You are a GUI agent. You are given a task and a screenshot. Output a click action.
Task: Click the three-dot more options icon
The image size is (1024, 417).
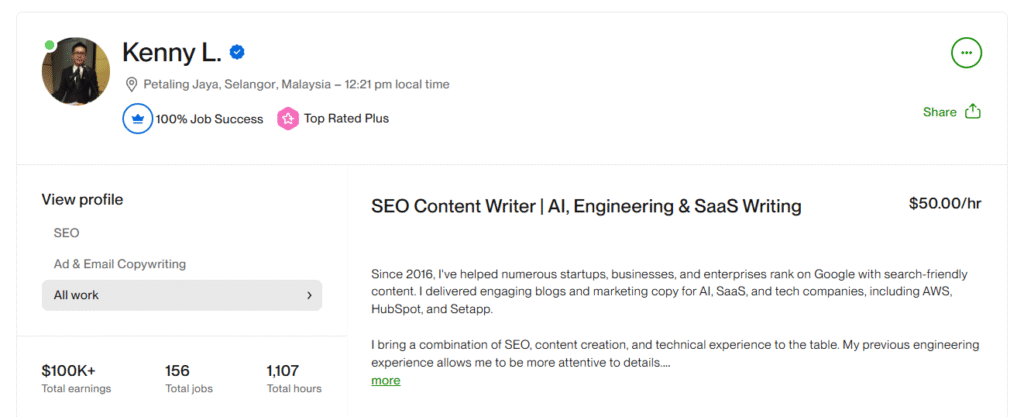(966, 52)
